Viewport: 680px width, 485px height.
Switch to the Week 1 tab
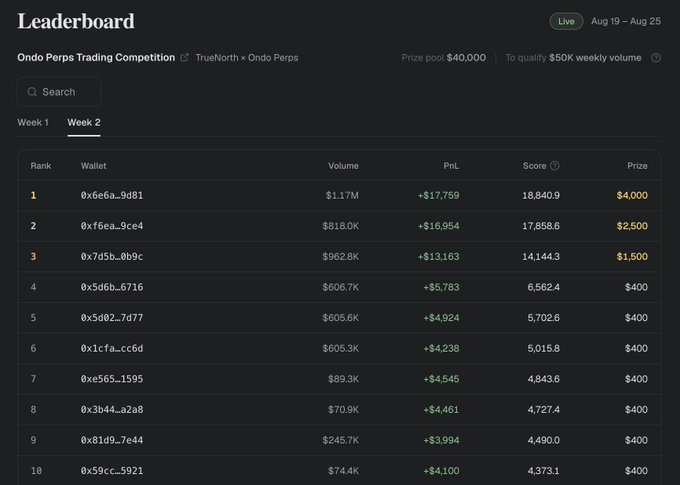pyautogui.click(x=33, y=122)
